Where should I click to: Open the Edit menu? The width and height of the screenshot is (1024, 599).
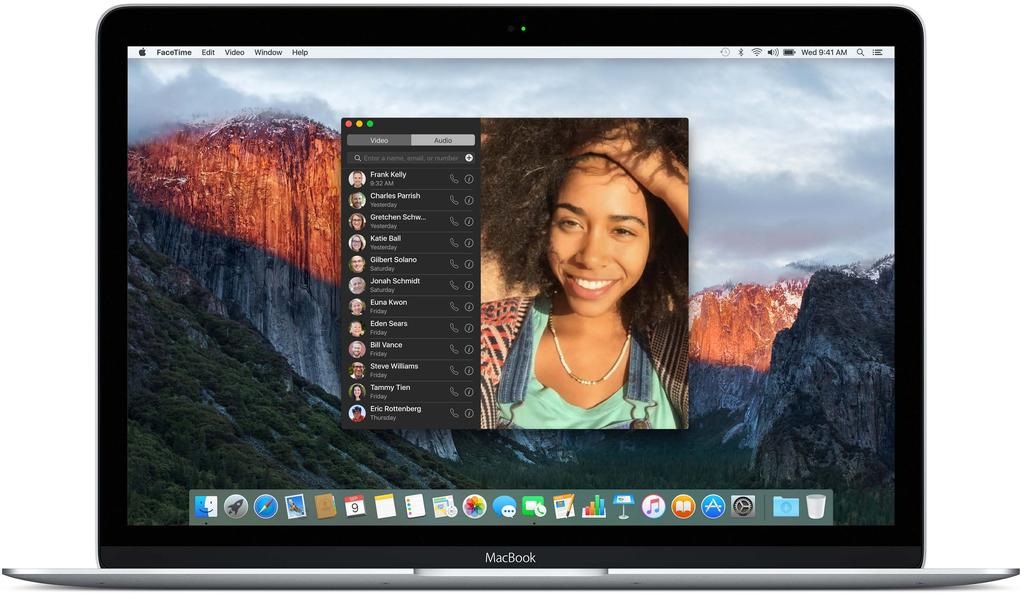tap(208, 52)
